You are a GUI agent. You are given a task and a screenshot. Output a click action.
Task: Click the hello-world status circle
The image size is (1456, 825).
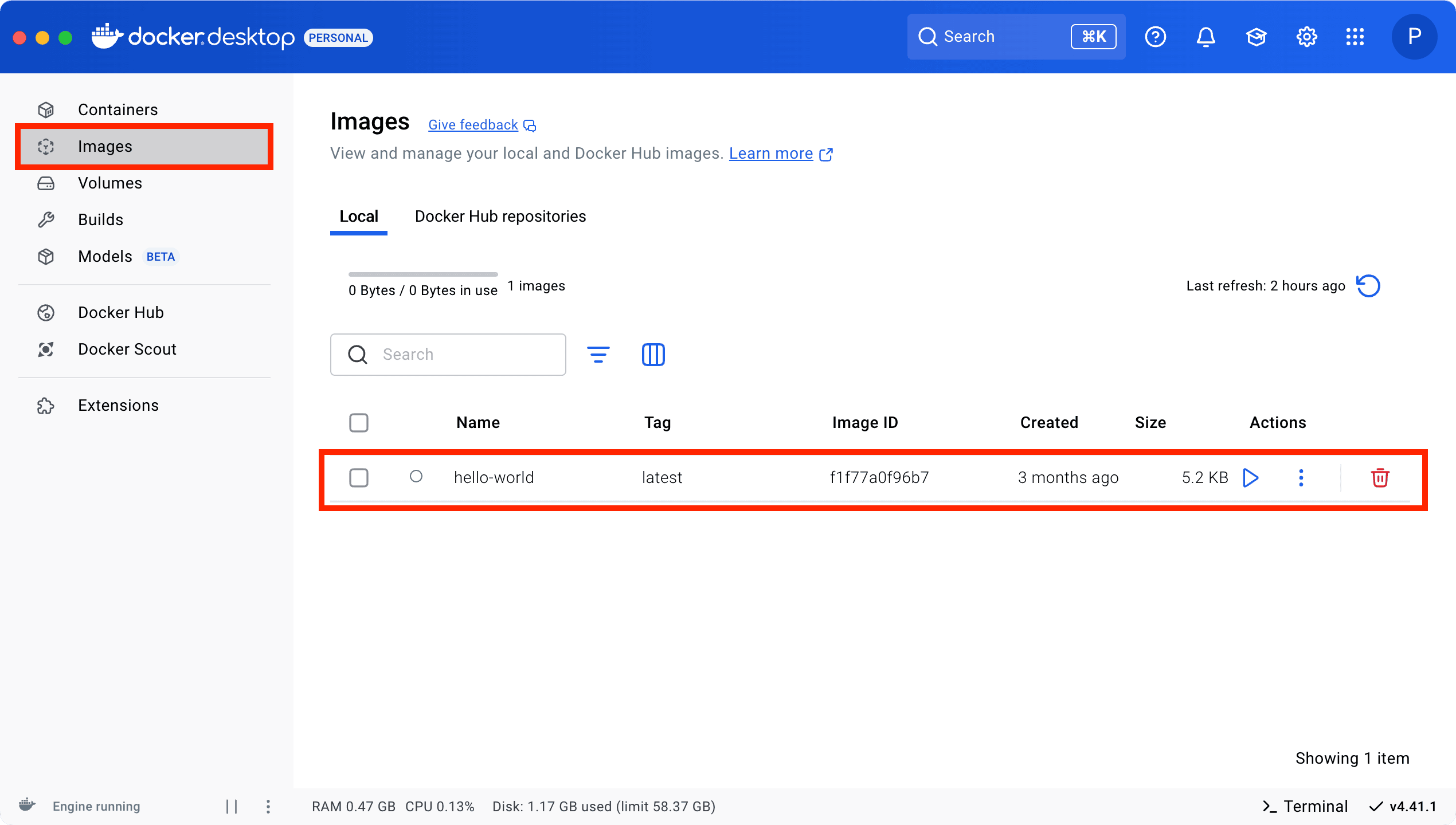tap(416, 477)
